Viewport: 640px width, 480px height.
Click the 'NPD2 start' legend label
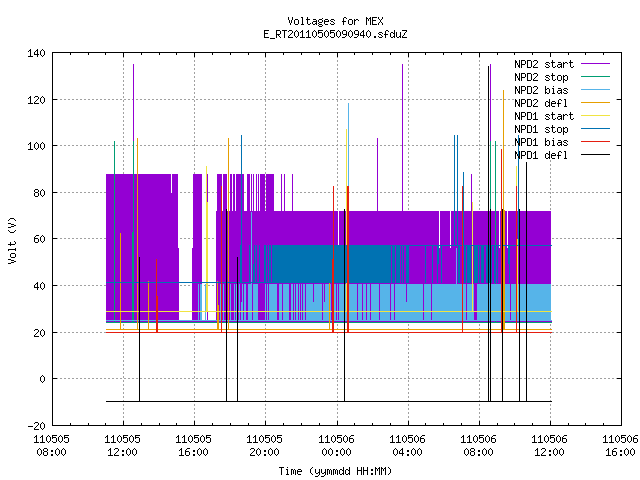coord(544,64)
